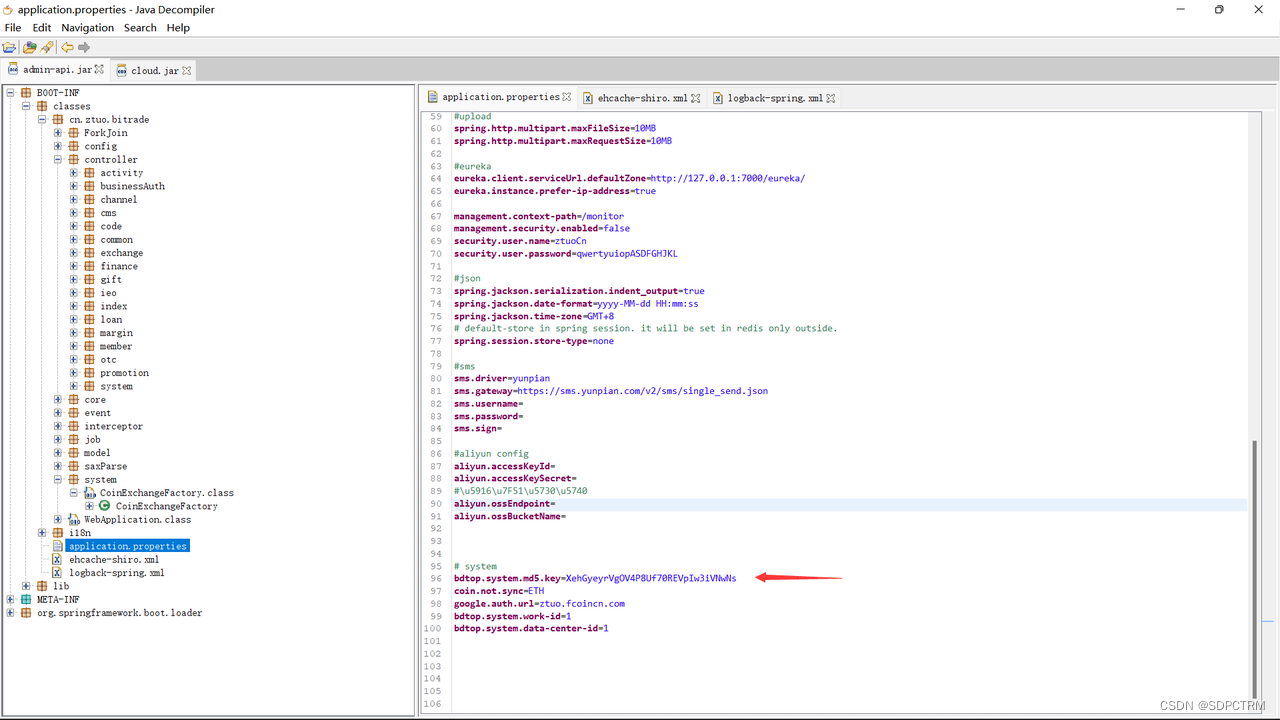Switch to the logback-spring.xml tab
The height and width of the screenshot is (720, 1280).
[775, 98]
